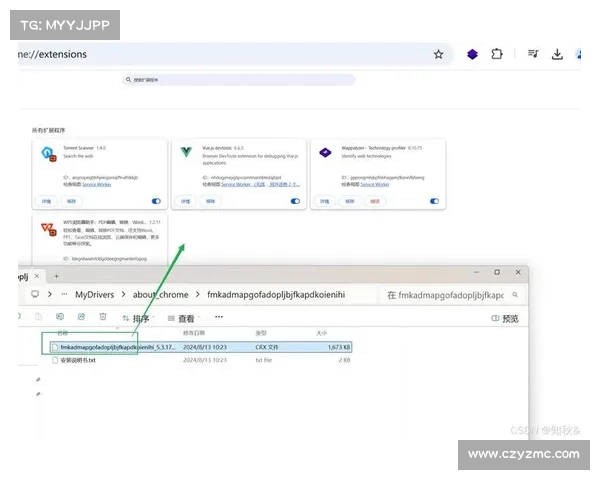Open the Chrome extensions puzzle menu

[x=496, y=54]
